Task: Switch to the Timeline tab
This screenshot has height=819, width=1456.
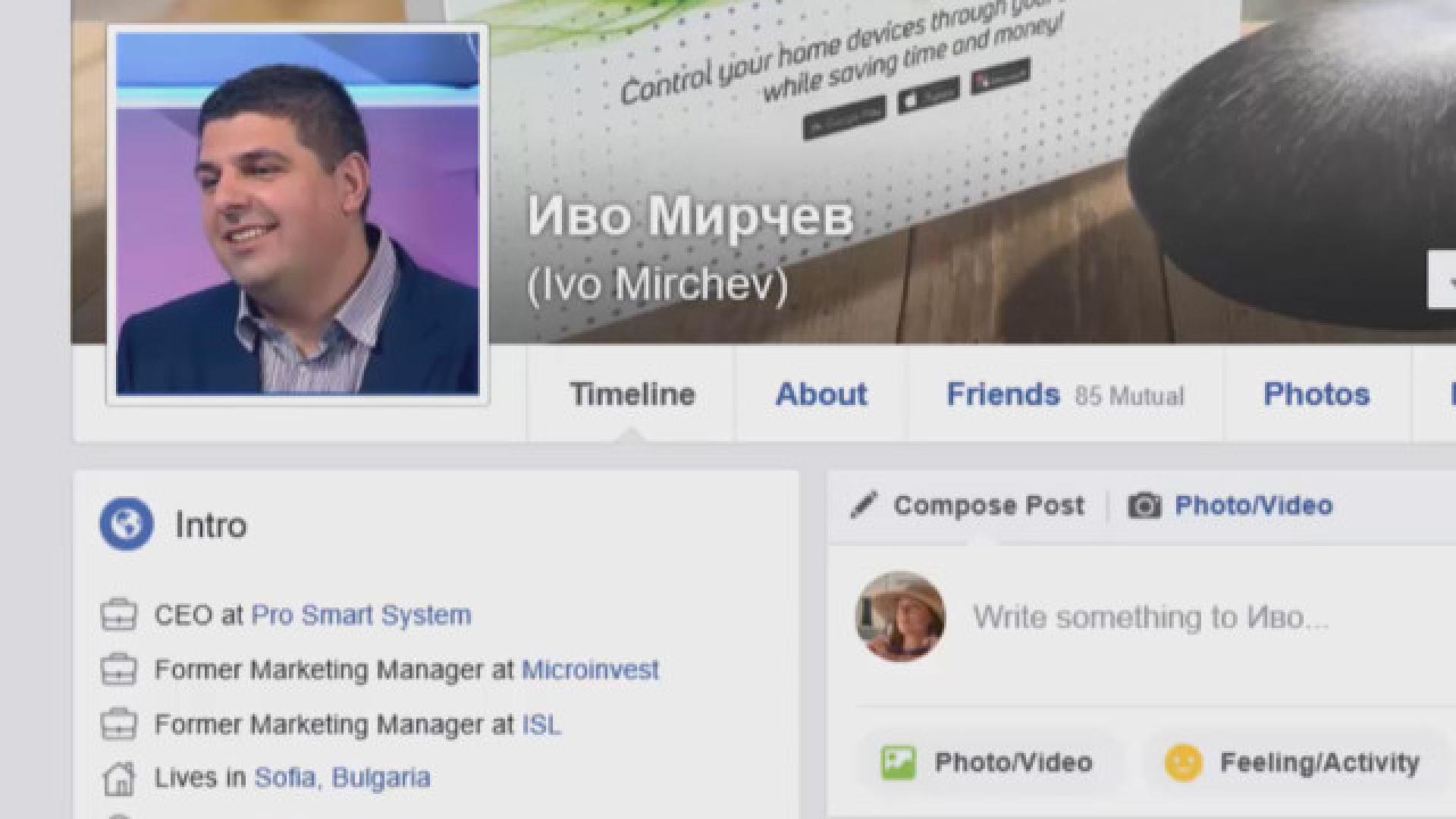Action: pyautogui.click(x=632, y=394)
